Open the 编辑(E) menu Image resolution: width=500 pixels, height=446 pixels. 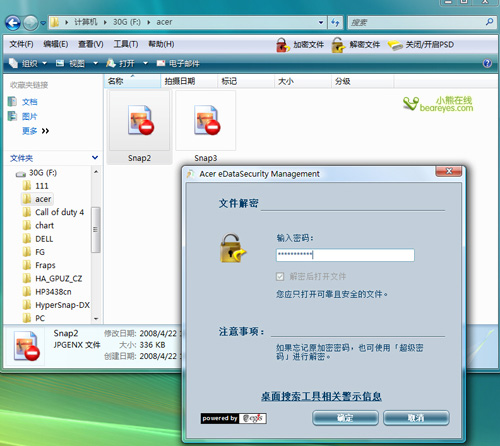point(56,44)
